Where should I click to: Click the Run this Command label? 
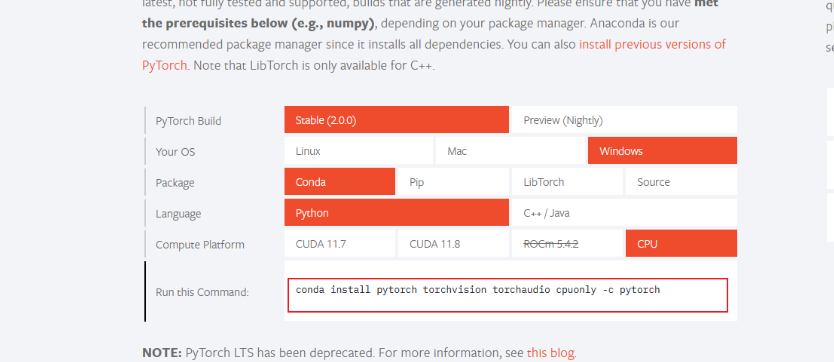[x=202, y=292]
